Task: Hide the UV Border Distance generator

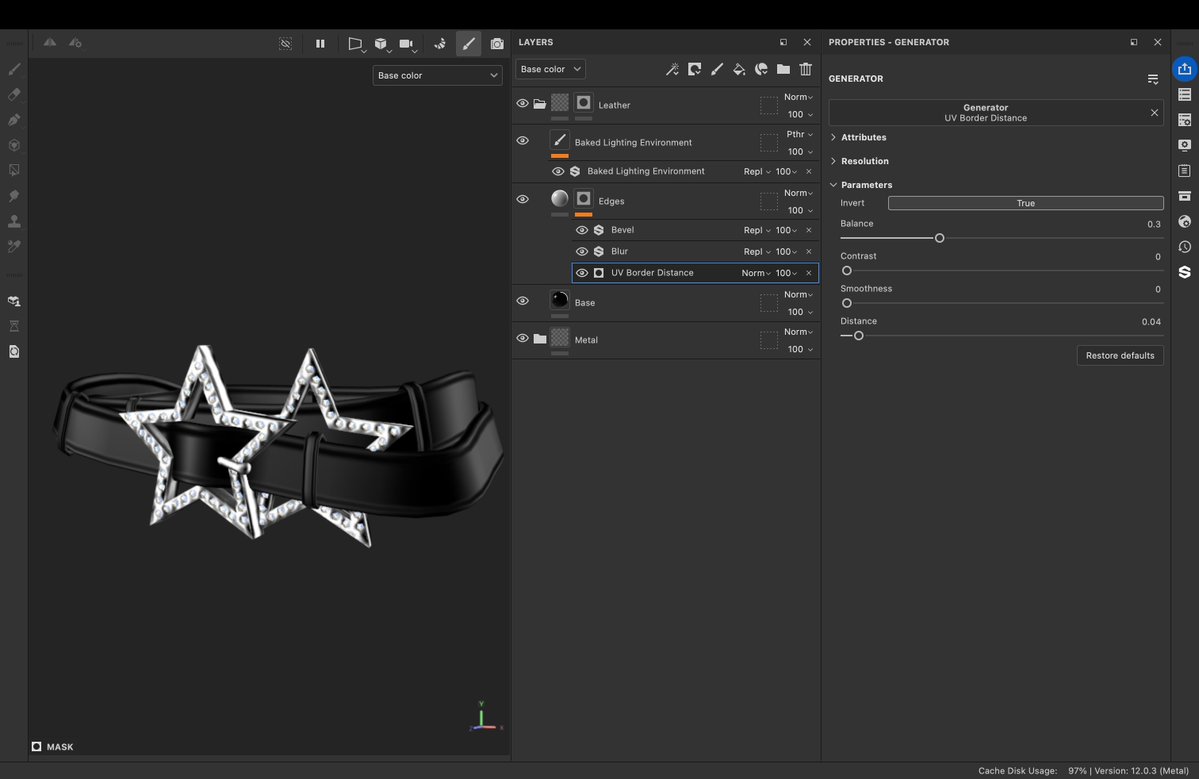Action: coord(582,273)
